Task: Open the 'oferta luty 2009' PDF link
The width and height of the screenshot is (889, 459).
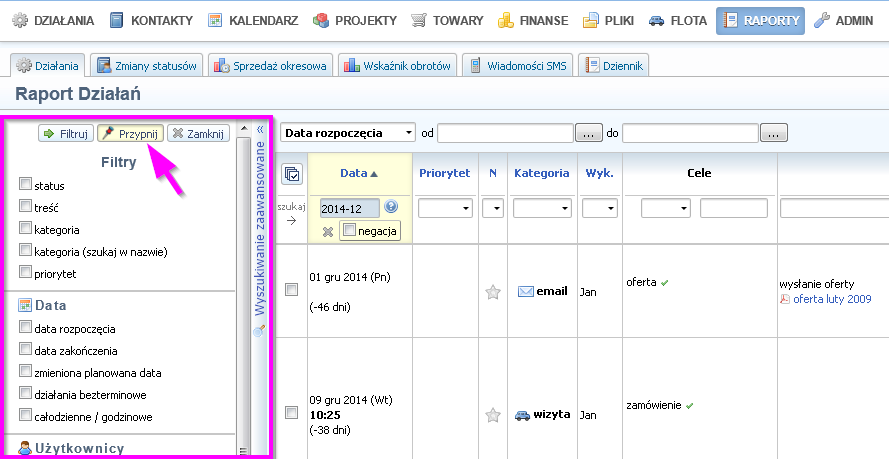Action: pyautogui.click(x=831, y=298)
